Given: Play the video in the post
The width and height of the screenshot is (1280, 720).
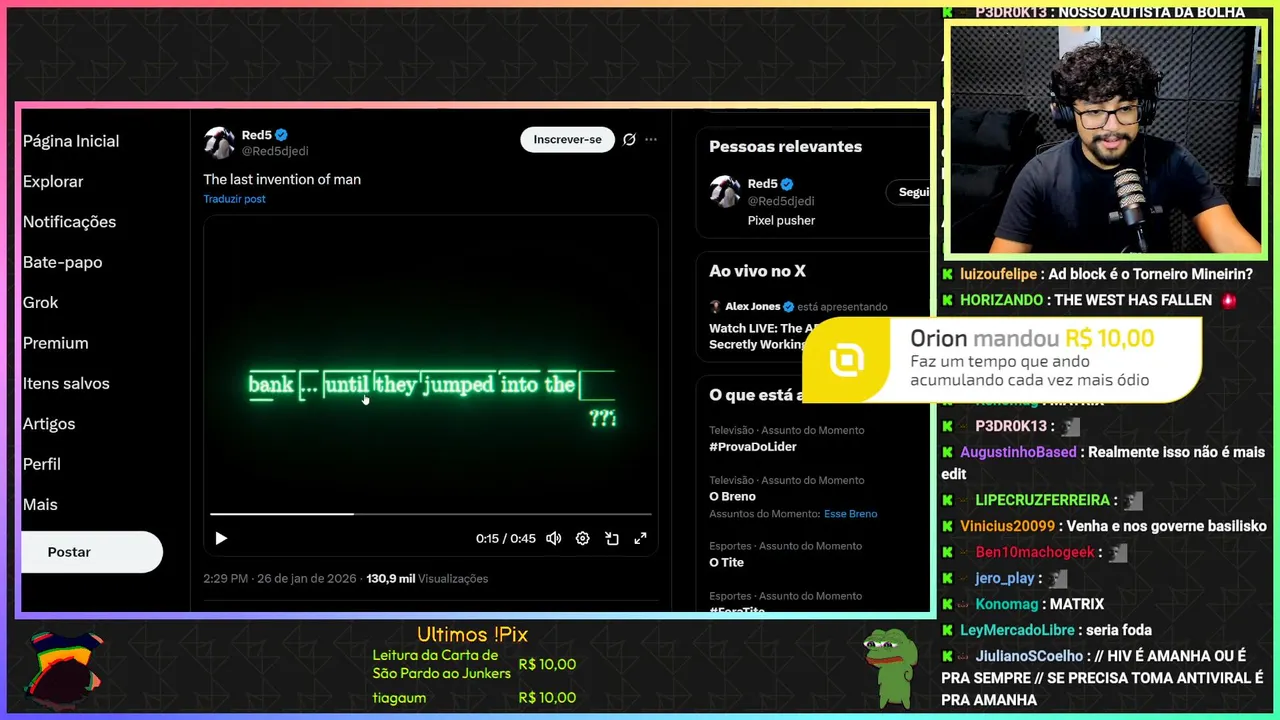Looking at the screenshot, I should pyautogui.click(x=221, y=538).
